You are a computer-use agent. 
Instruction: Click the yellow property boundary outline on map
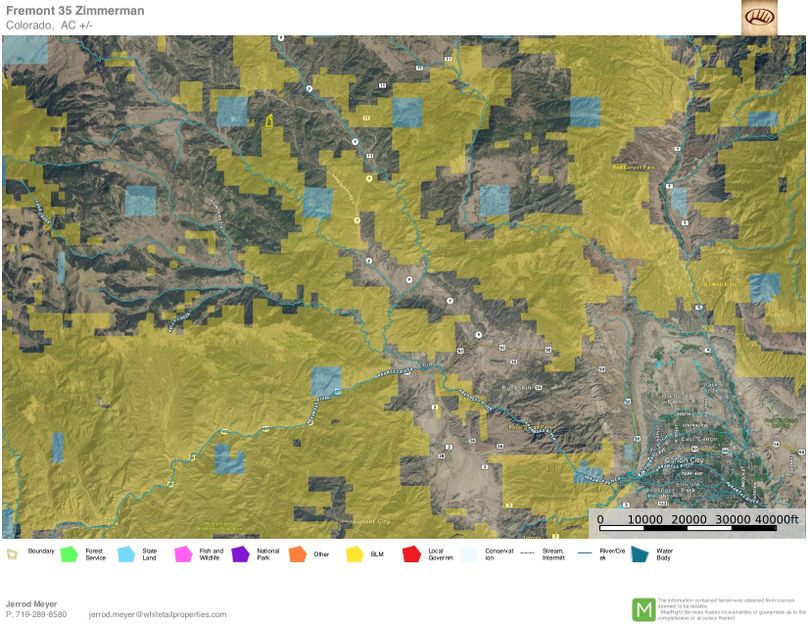tap(269, 121)
